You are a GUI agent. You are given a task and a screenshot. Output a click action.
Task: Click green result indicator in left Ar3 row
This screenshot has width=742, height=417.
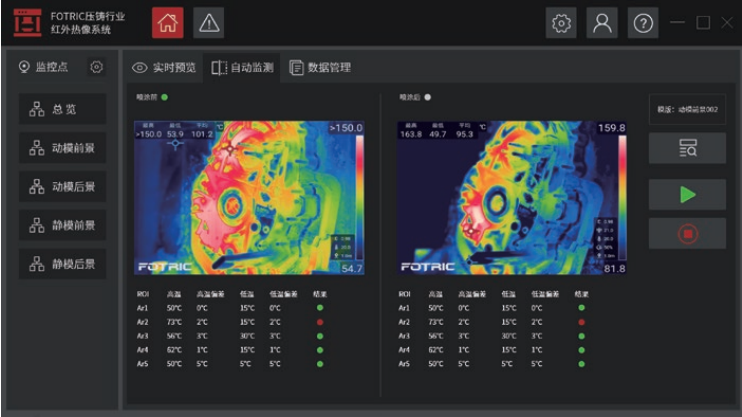[320, 336]
